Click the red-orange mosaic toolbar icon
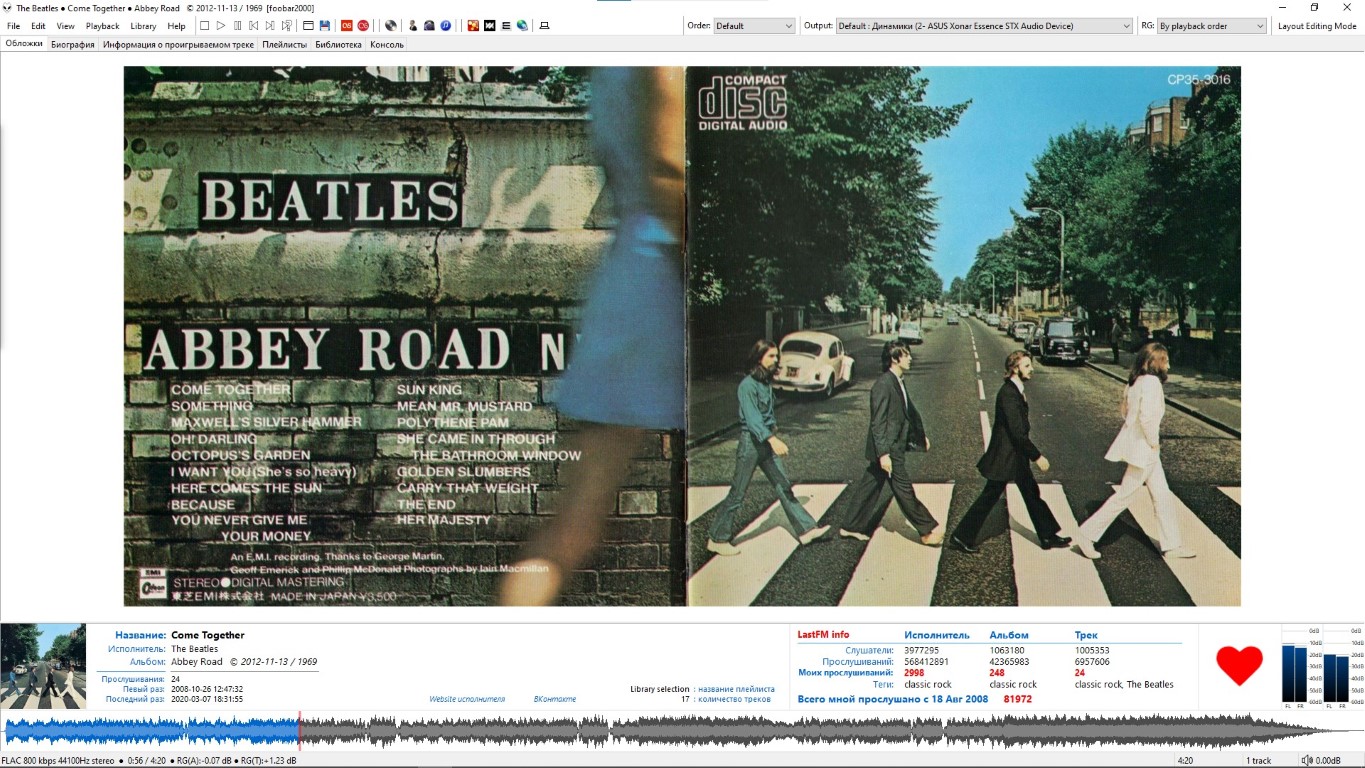1365x768 pixels. (473, 26)
